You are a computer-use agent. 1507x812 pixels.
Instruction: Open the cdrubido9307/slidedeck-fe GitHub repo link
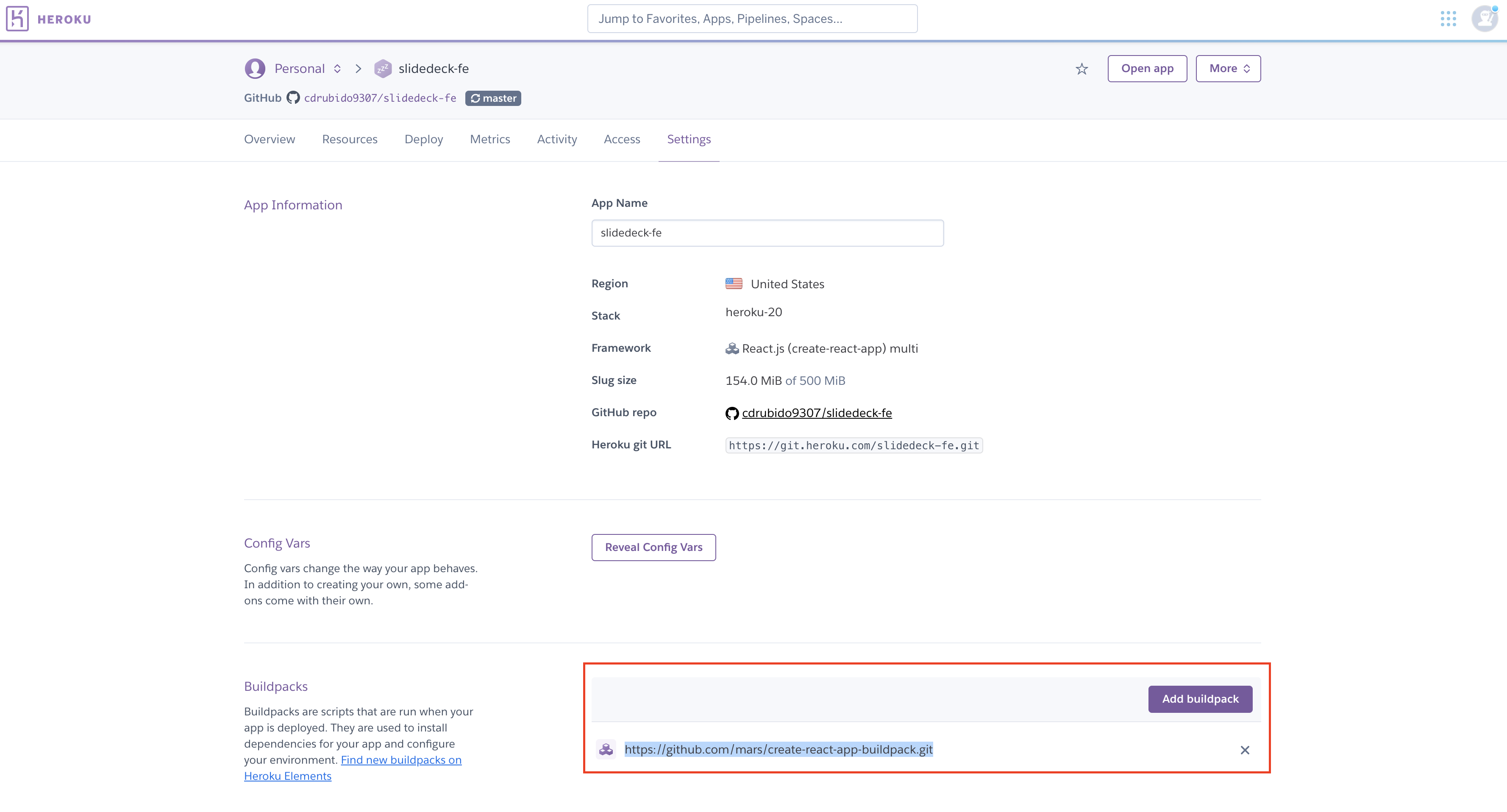click(817, 413)
